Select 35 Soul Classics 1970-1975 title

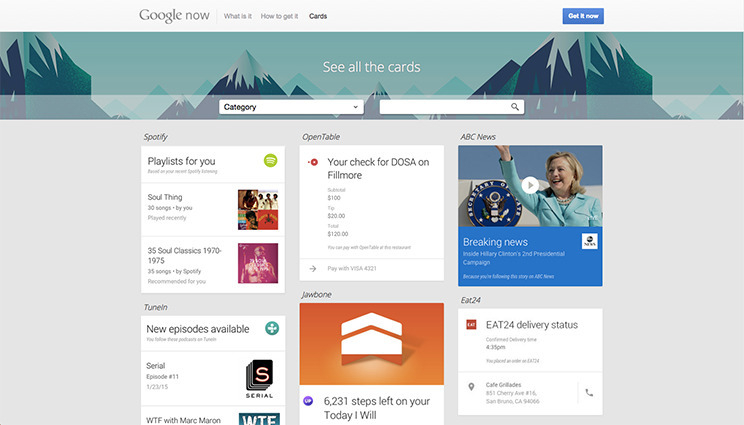click(x=185, y=255)
